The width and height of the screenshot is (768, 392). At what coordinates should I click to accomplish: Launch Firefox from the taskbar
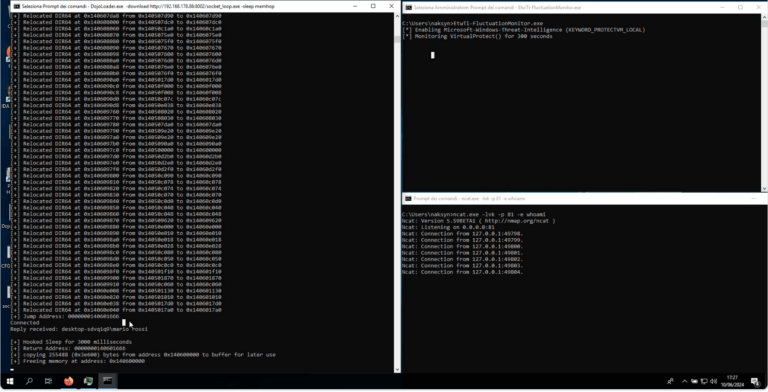(69, 381)
